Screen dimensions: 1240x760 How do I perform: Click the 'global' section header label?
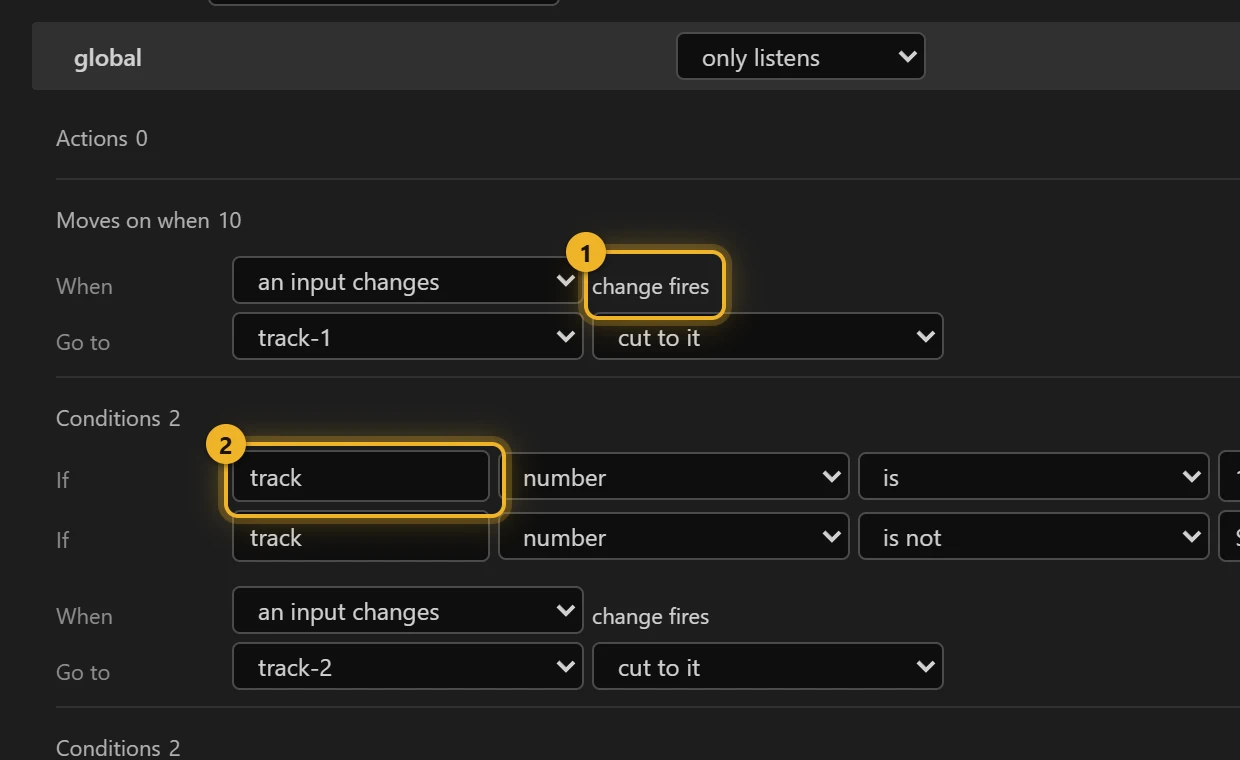(108, 58)
